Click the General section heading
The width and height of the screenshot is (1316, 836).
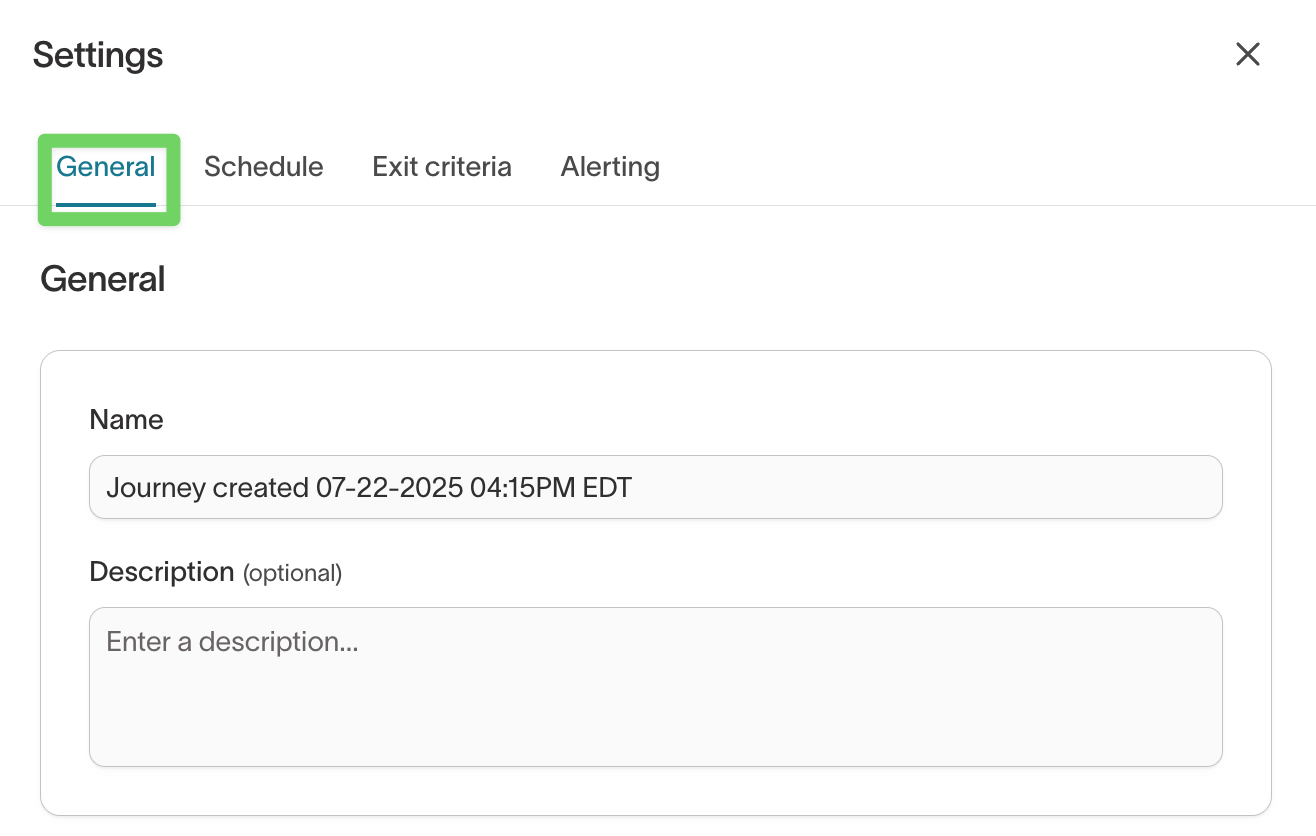[x=102, y=280]
